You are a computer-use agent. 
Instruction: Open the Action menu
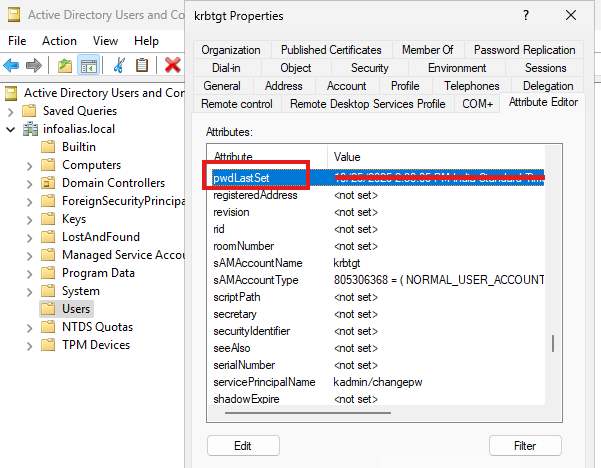pos(59,41)
